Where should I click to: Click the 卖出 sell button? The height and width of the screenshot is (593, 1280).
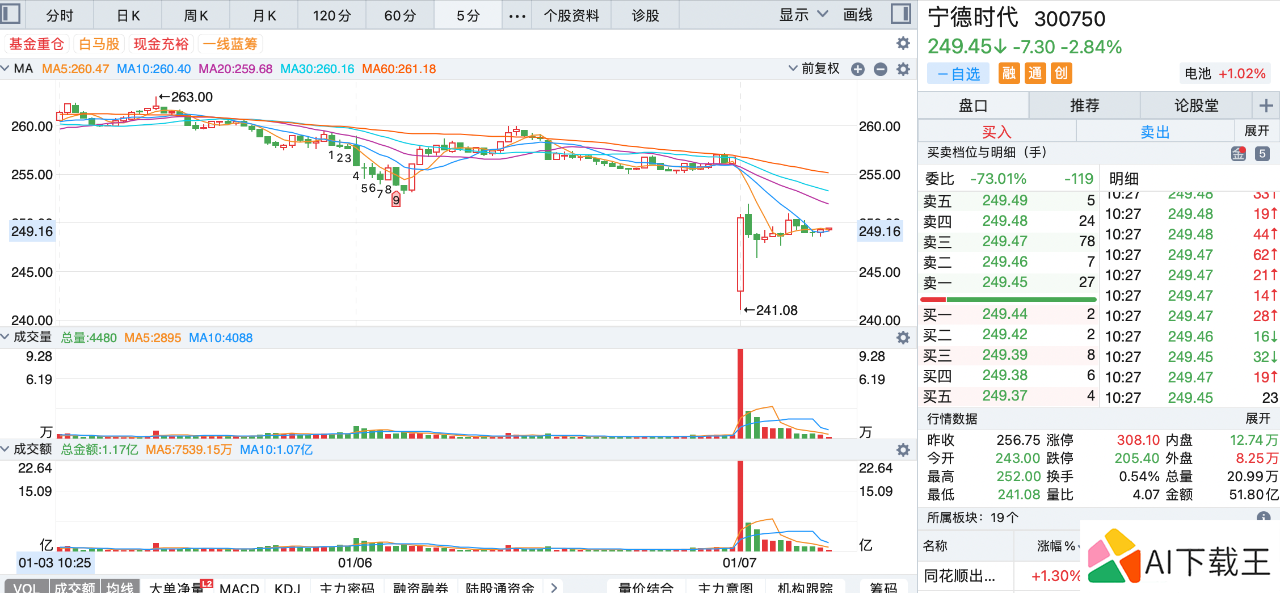pos(1155,131)
